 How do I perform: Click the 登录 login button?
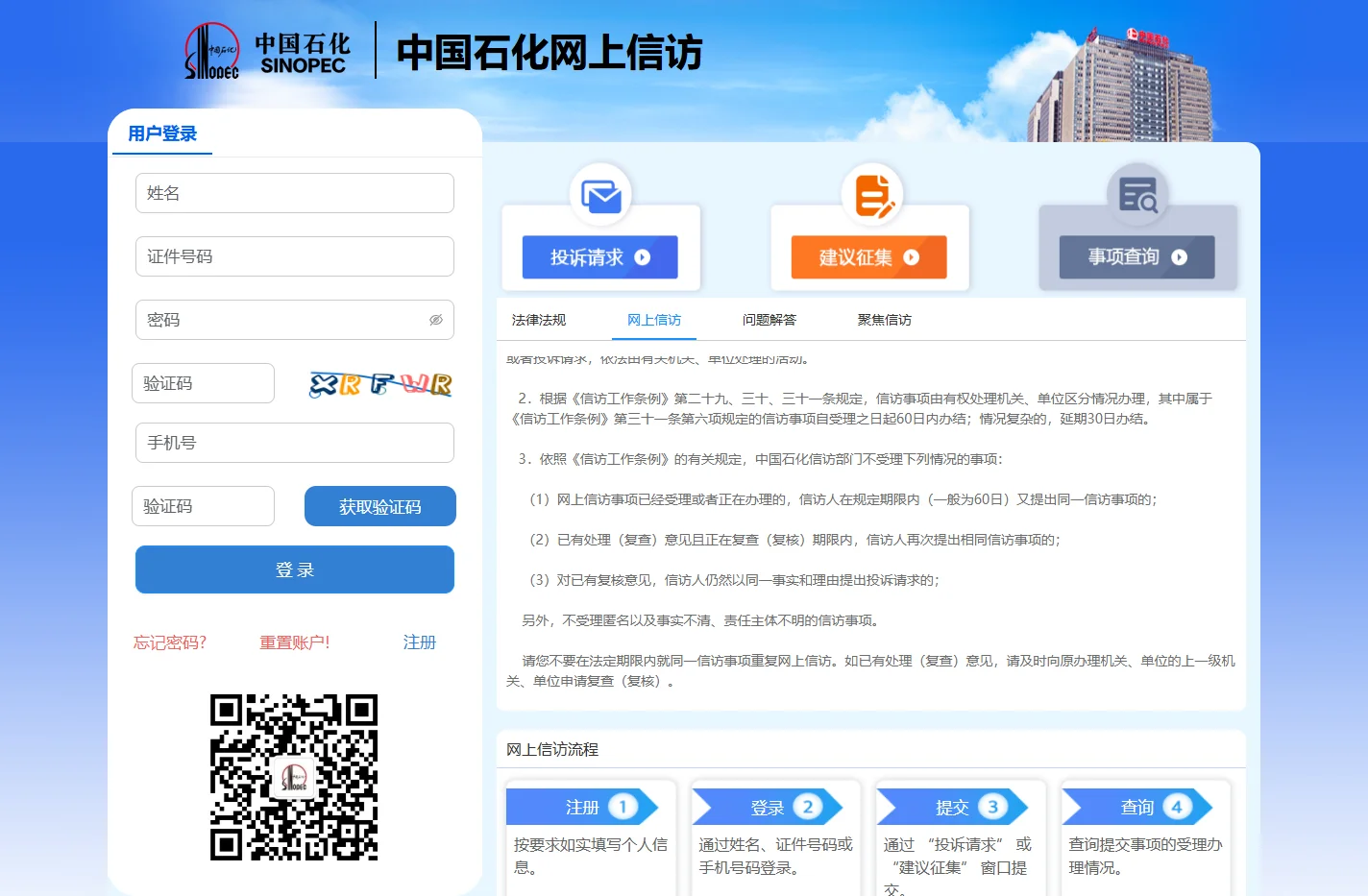coord(295,569)
